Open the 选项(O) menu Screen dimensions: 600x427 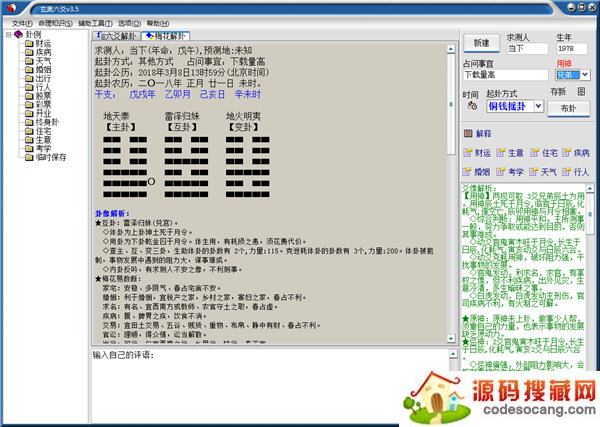(x=129, y=23)
